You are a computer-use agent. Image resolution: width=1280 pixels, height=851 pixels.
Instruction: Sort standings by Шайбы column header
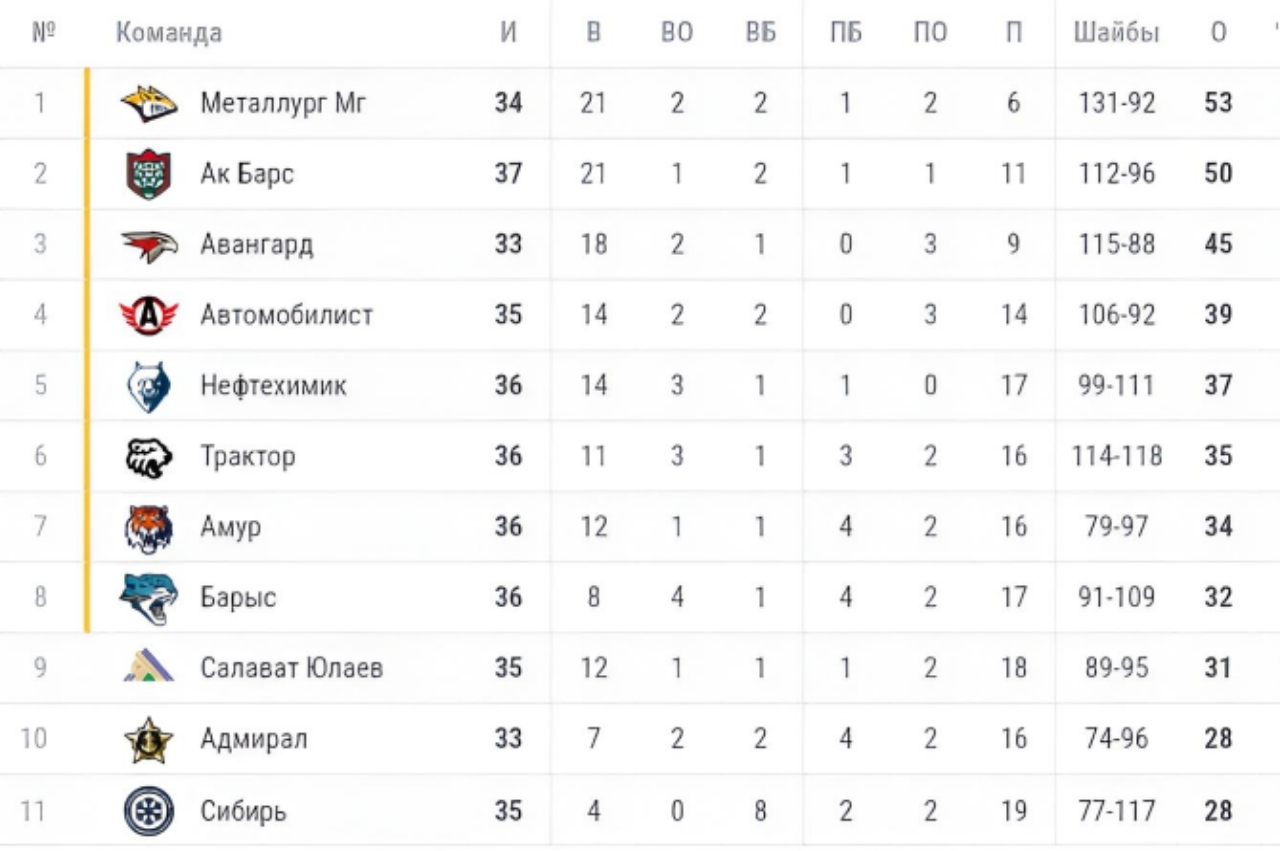1116,33
